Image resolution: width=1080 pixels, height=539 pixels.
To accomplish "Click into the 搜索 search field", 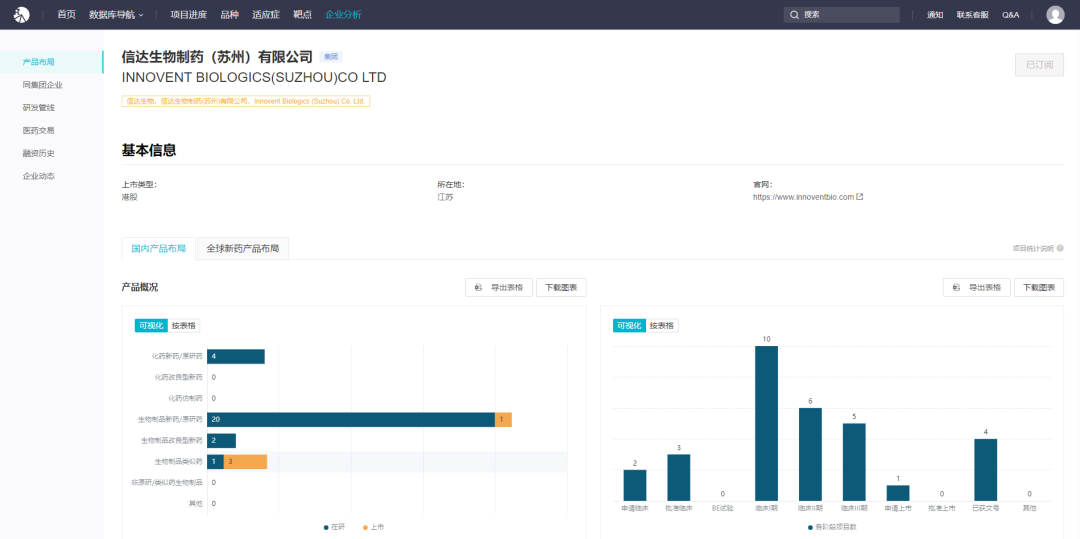I will [x=842, y=14].
